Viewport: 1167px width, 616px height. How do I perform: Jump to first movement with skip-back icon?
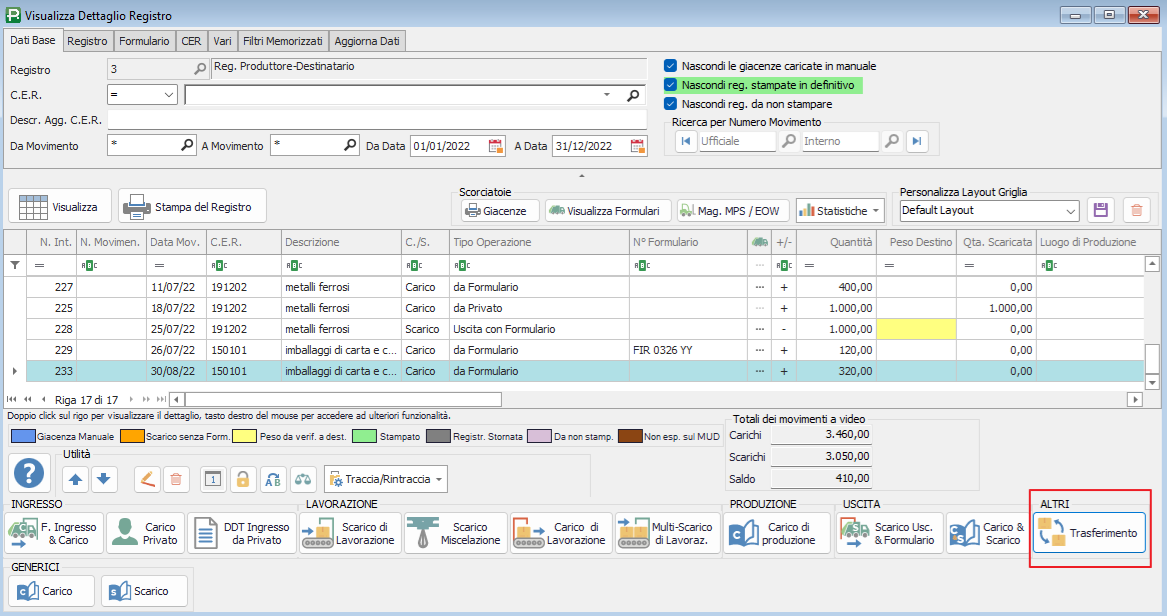pyautogui.click(x=685, y=142)
